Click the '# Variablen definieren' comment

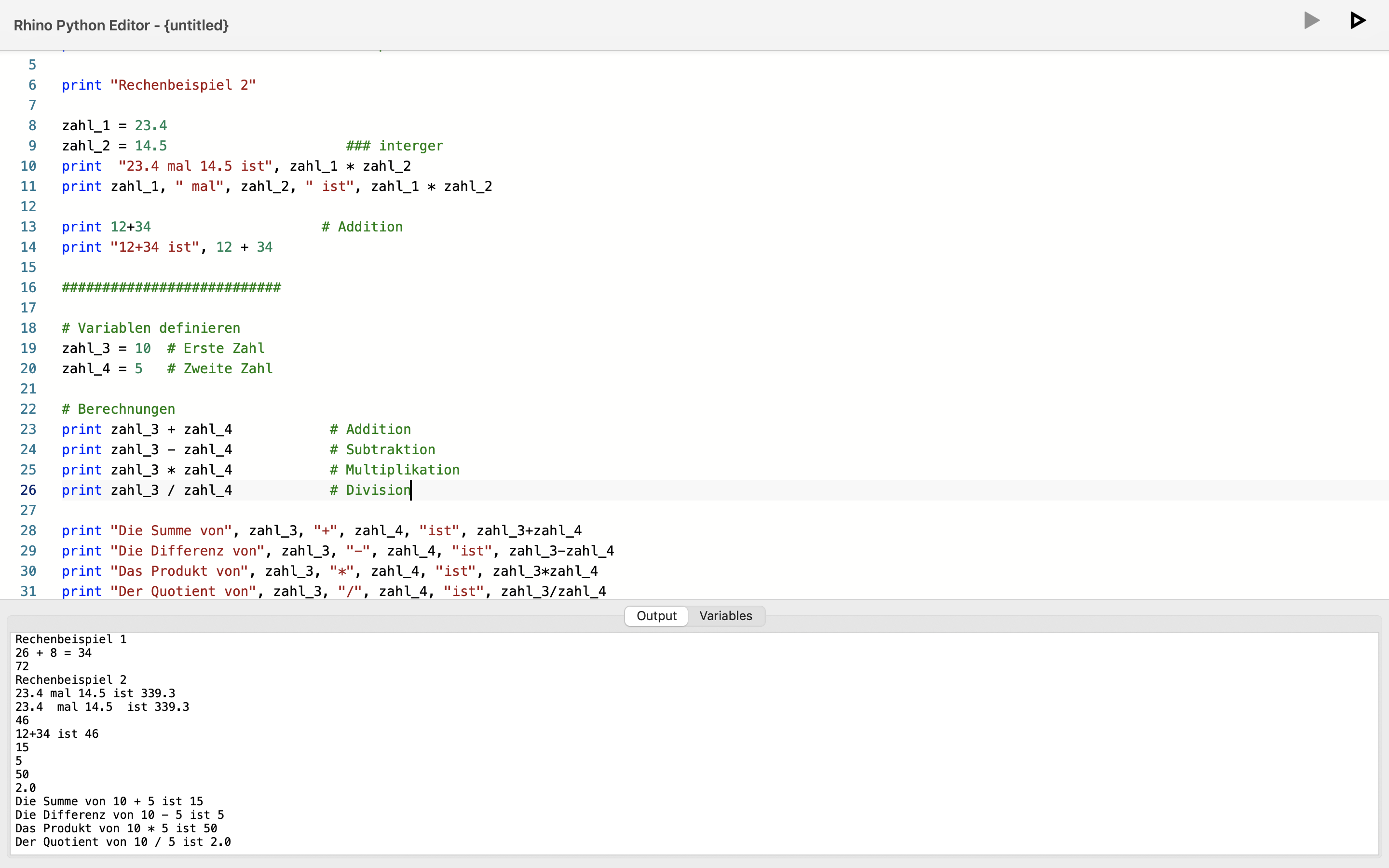coord(151,328)
